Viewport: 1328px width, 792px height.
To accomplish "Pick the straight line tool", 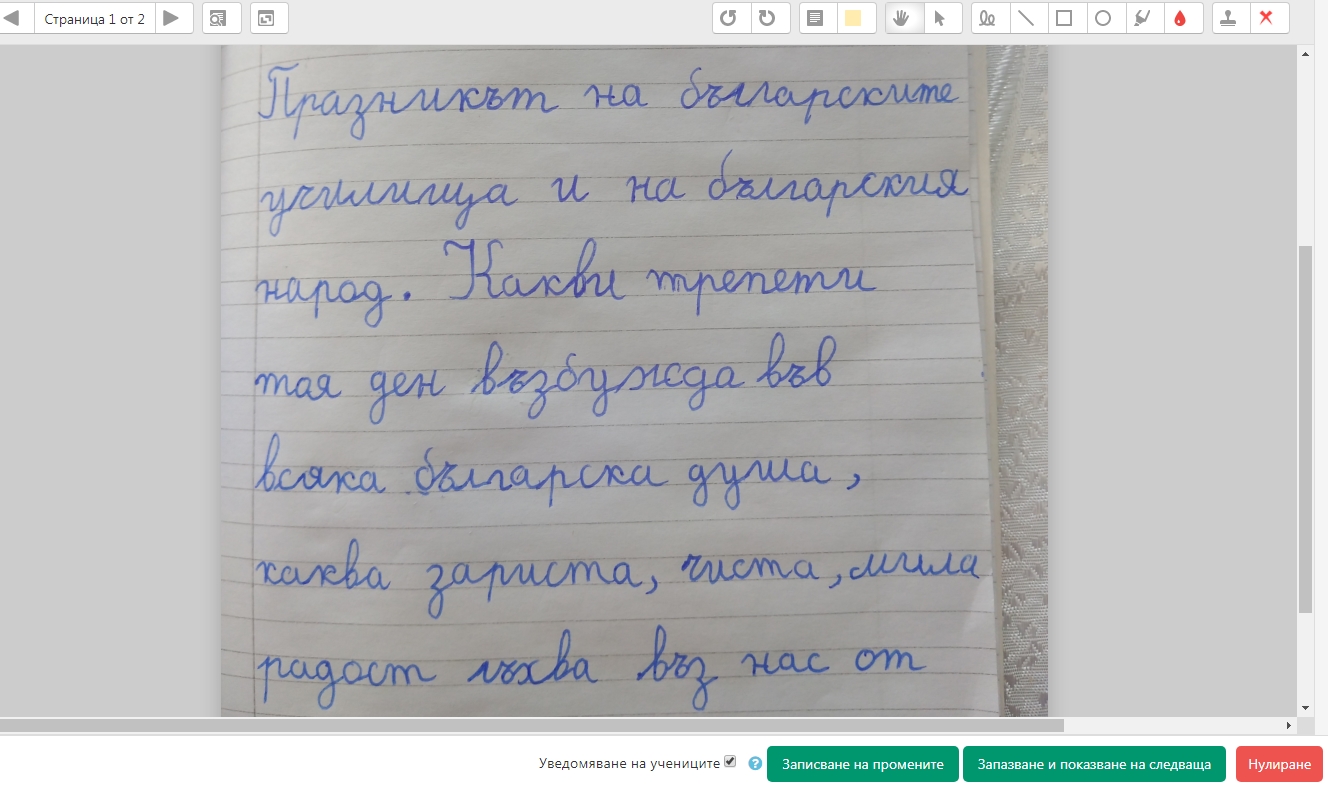I will click(x=1026, y=18).
